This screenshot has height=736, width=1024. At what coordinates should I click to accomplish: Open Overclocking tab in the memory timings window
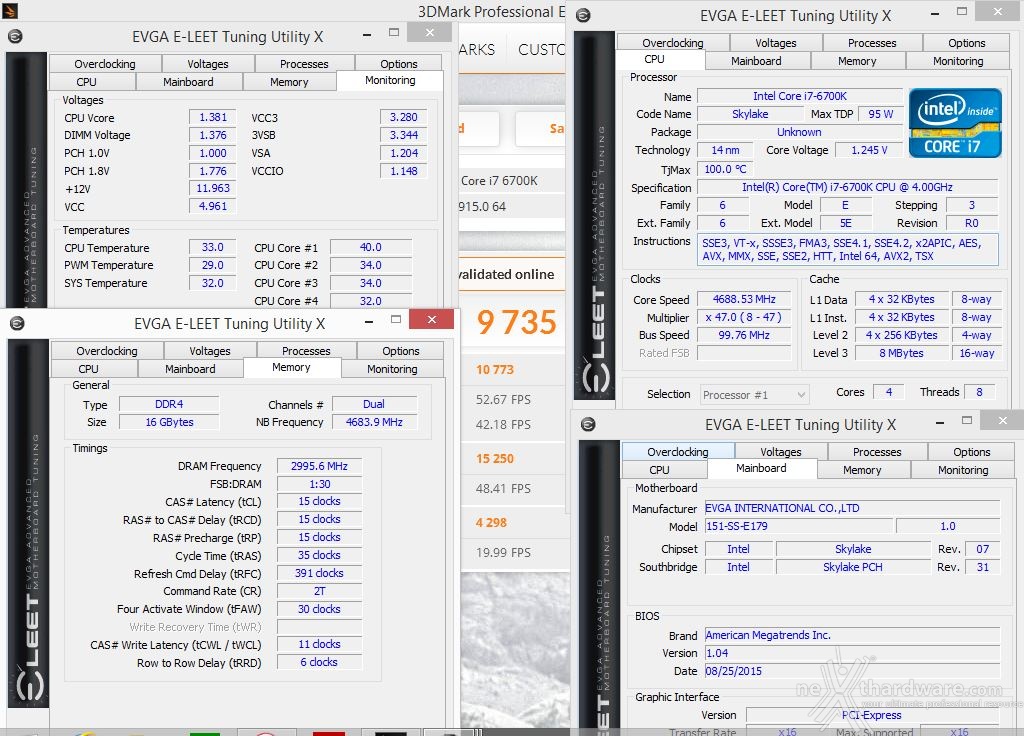pyautogui.click(x=107, y=351)
